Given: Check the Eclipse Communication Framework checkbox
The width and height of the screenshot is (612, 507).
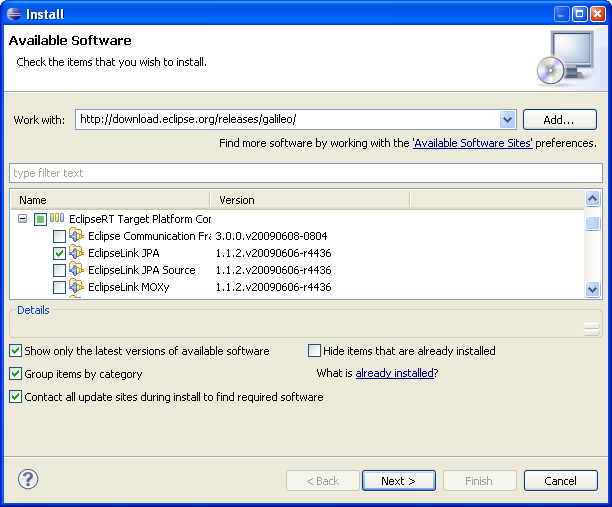Looking at the screenshot, I should [x=59, y=236].
